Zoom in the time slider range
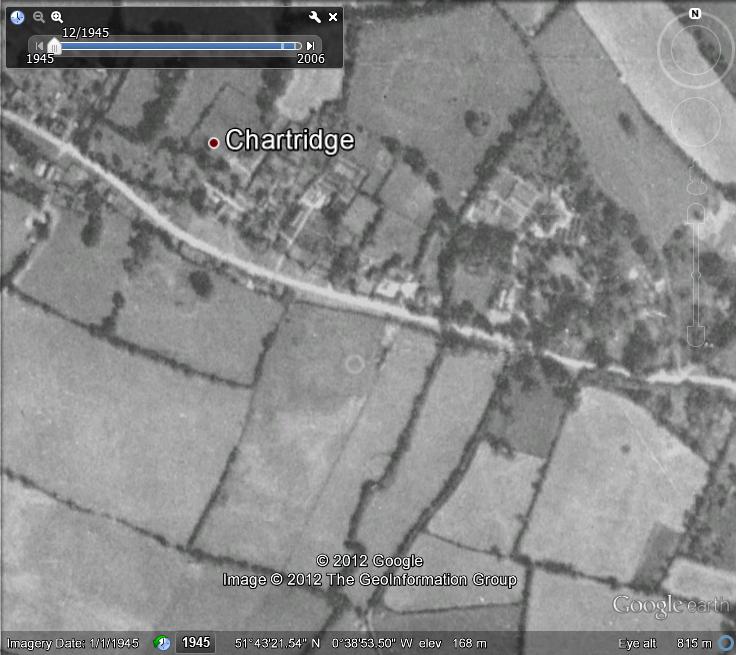The image size is (736, 655). click(x=57, y=17)
